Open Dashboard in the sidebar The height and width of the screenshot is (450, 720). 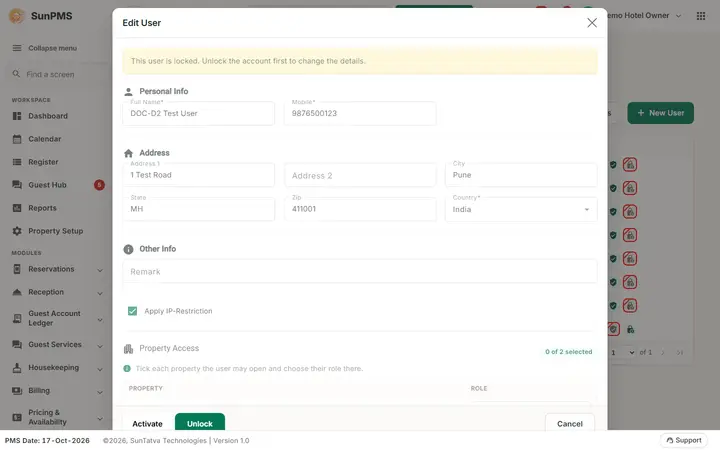[x=48, y=116]
